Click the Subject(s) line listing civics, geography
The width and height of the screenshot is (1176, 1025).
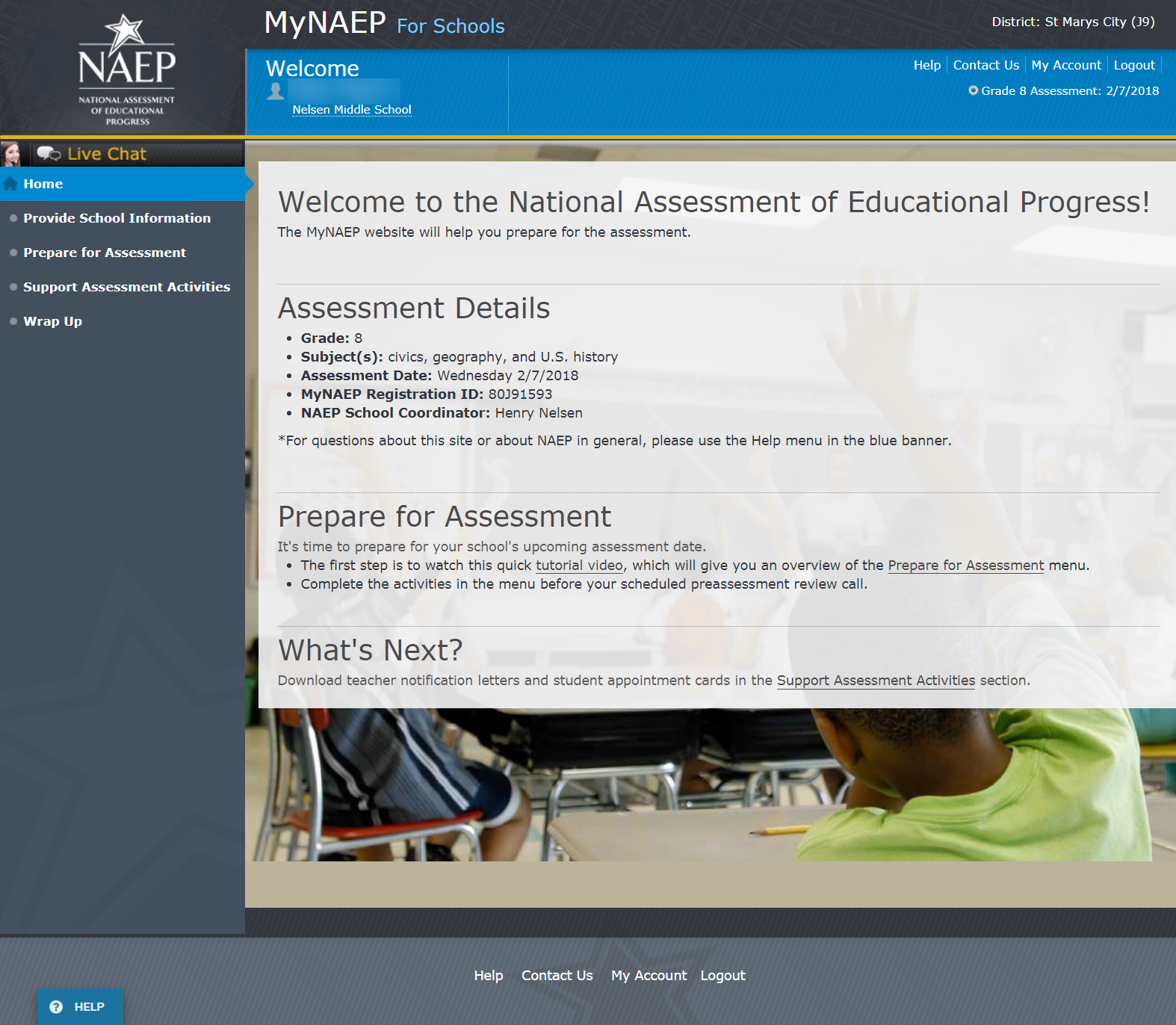(x=459, y=357)
